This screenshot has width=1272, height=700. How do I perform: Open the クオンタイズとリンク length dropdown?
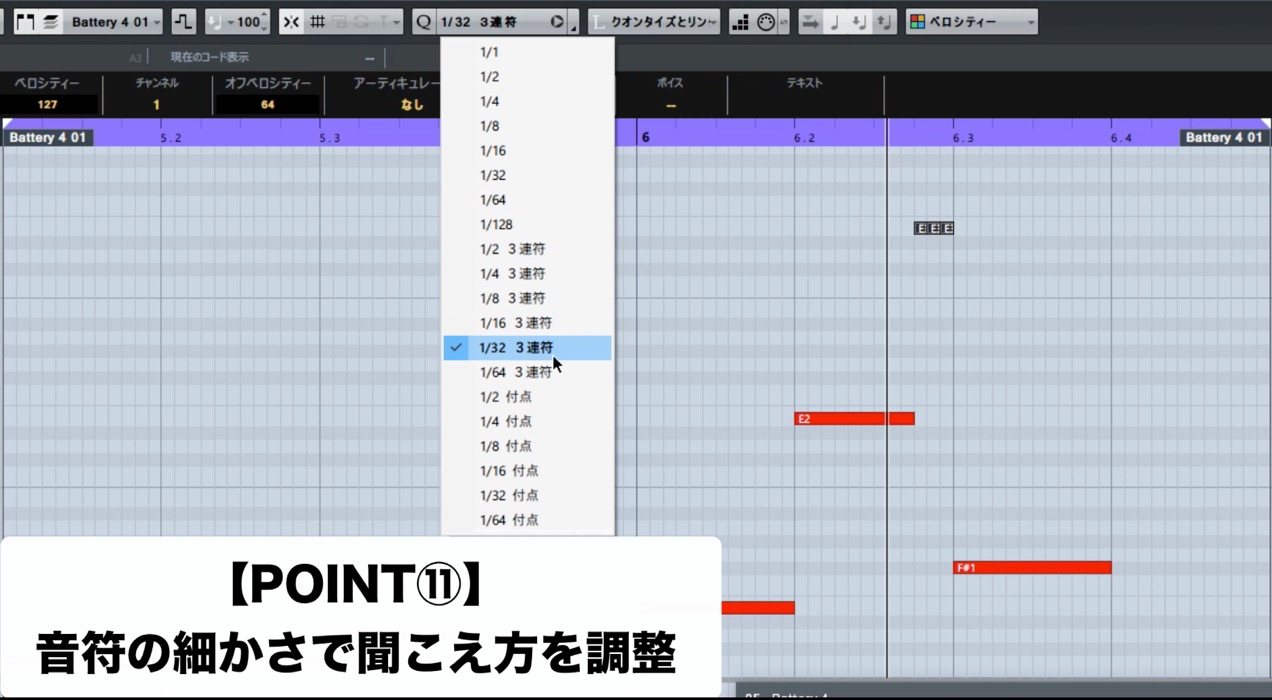pos(664,21)
